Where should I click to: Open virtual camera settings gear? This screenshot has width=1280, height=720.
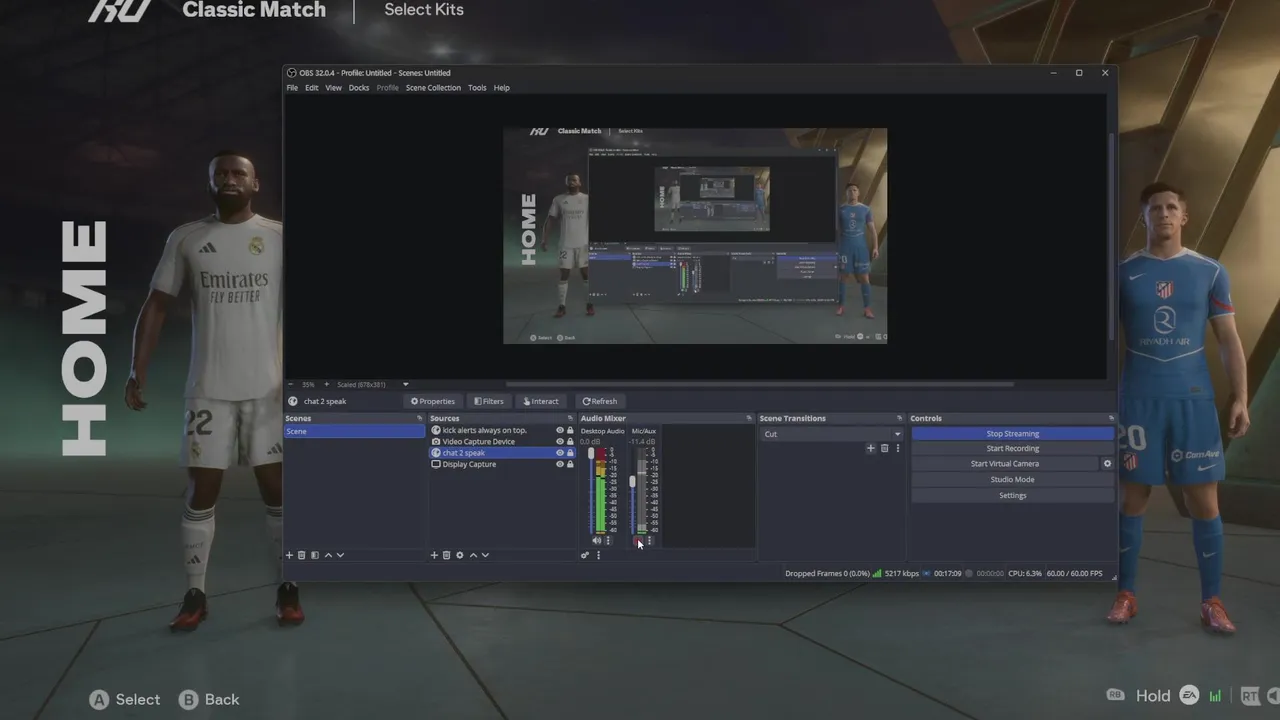[x=1107, y=464]
